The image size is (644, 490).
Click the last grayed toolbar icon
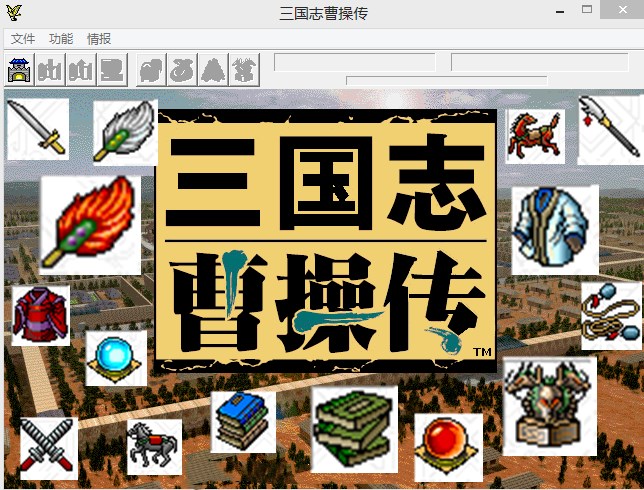tap(244, 70)
